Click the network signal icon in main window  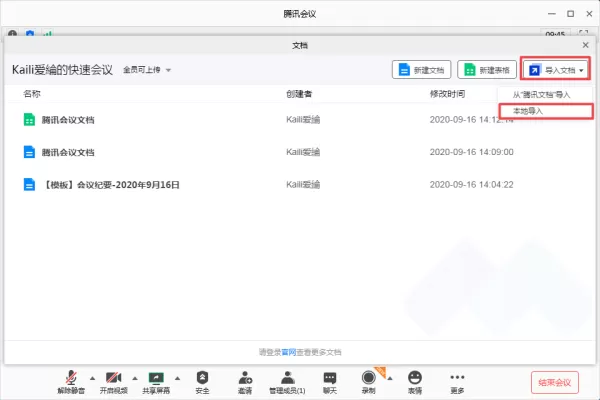coord(47,34)
